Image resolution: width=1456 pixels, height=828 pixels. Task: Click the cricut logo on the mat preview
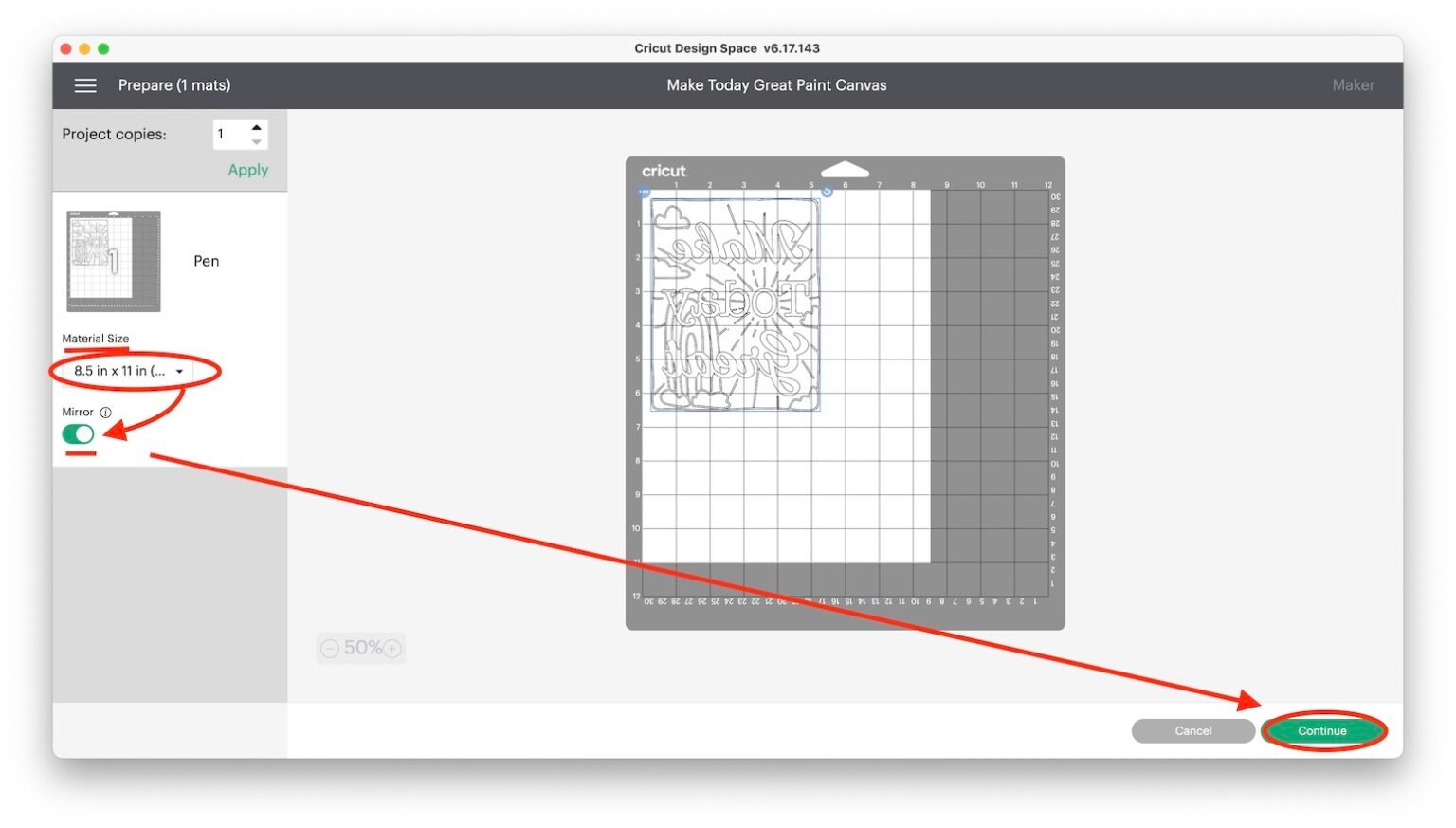point(664,171)
